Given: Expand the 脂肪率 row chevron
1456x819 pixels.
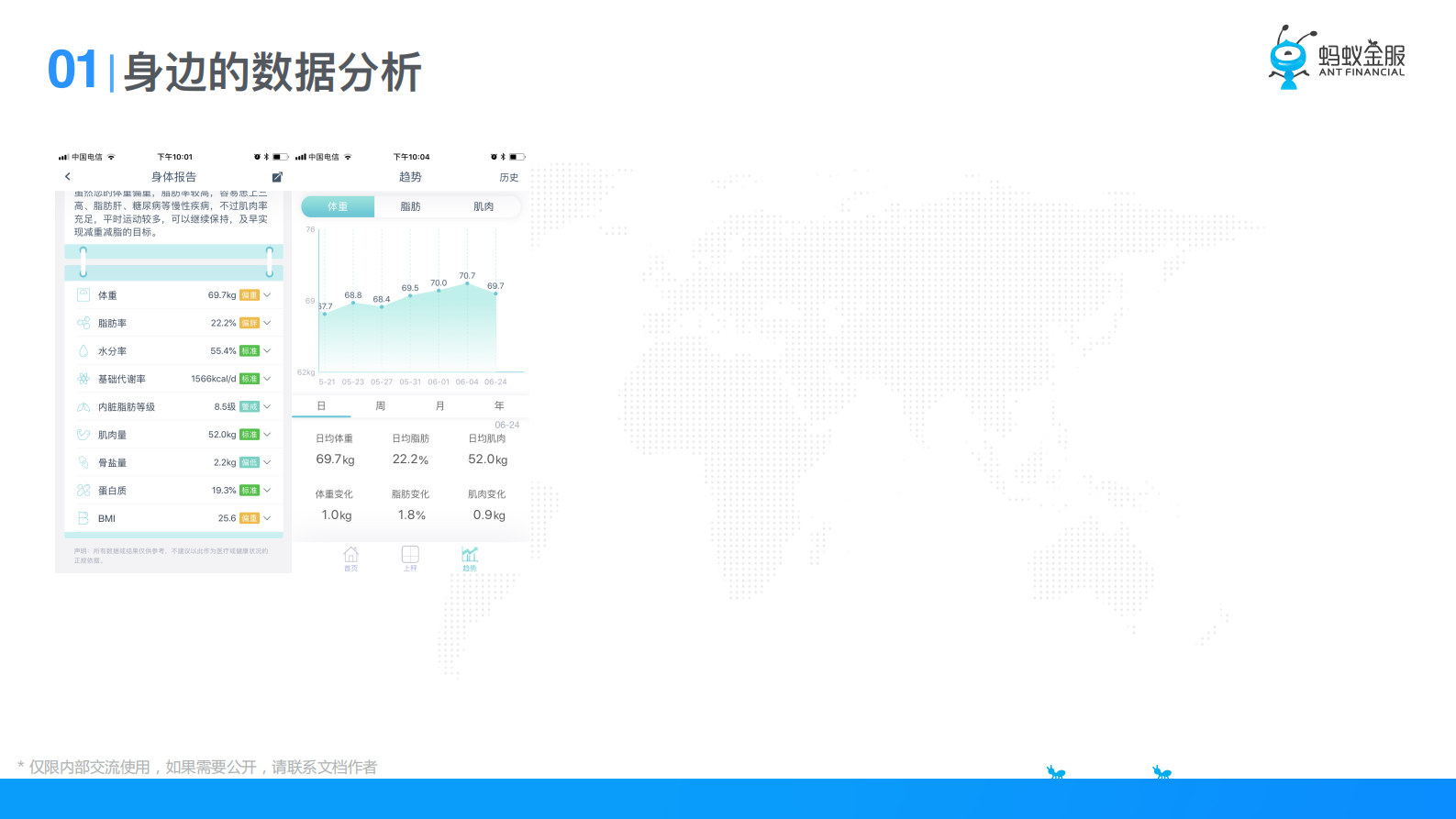Looking at the screenshot, I should tap(267, 323).
